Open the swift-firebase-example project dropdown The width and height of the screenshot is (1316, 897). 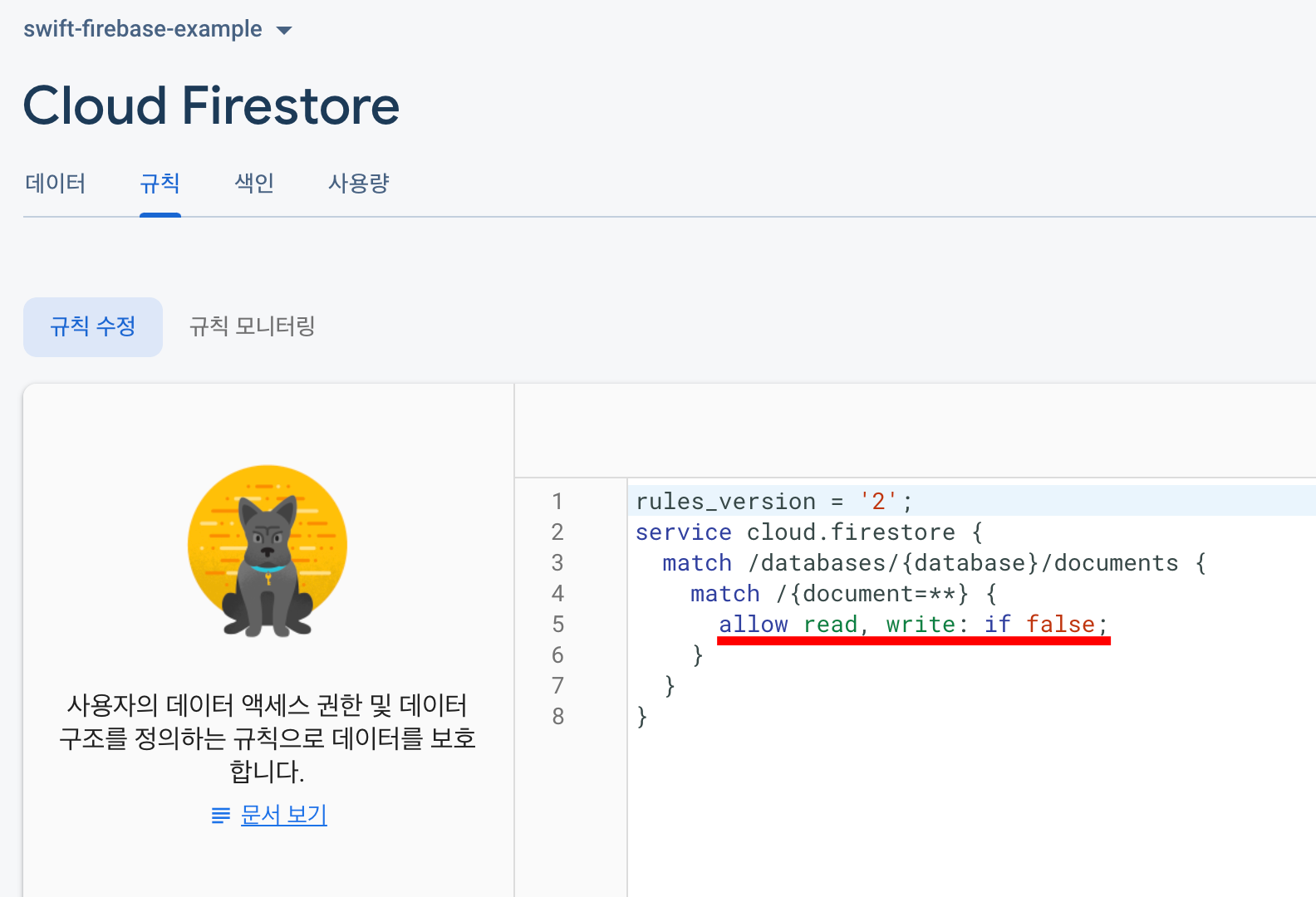[158, 29]
